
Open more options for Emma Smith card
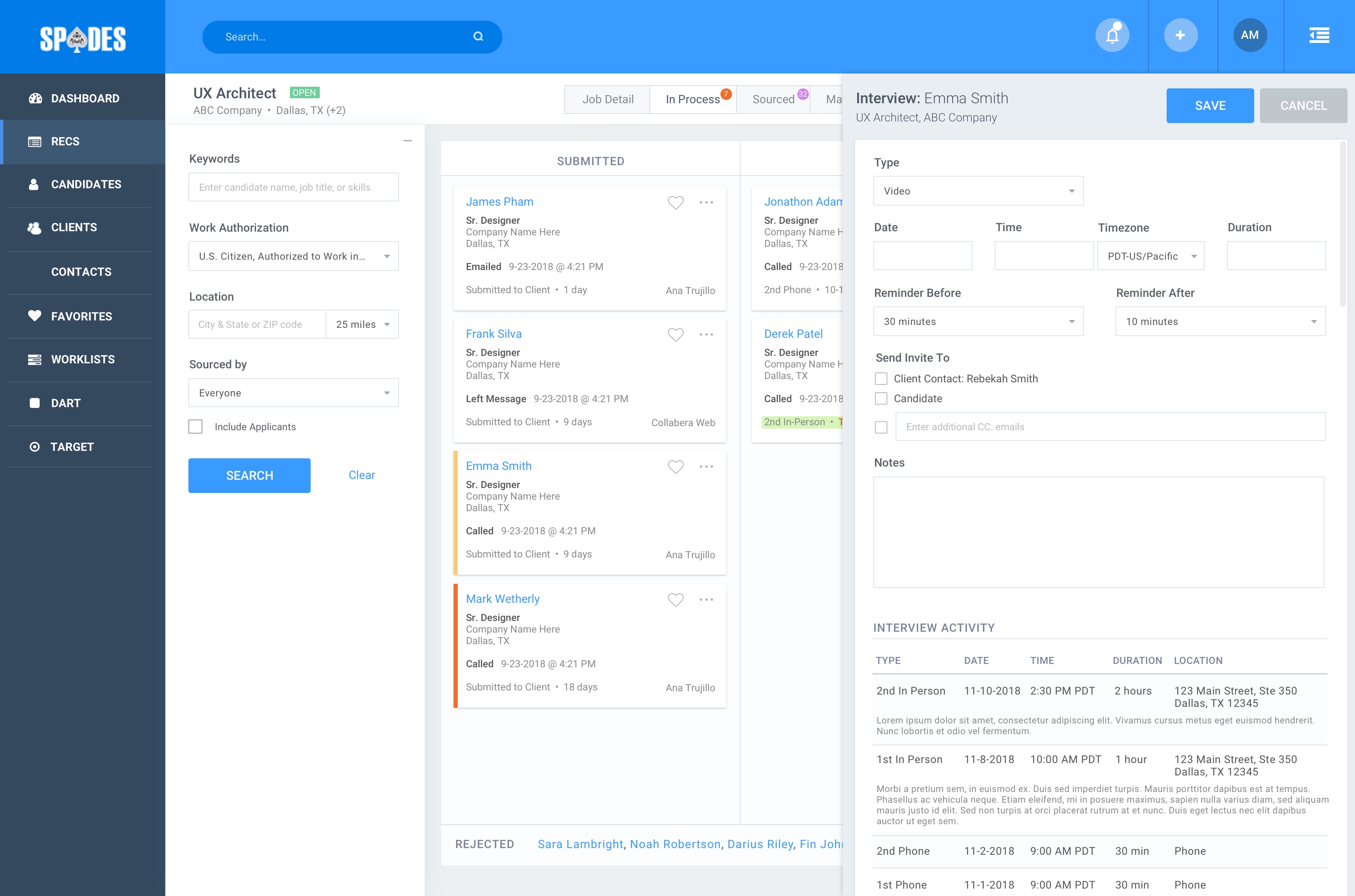point(706,467)
